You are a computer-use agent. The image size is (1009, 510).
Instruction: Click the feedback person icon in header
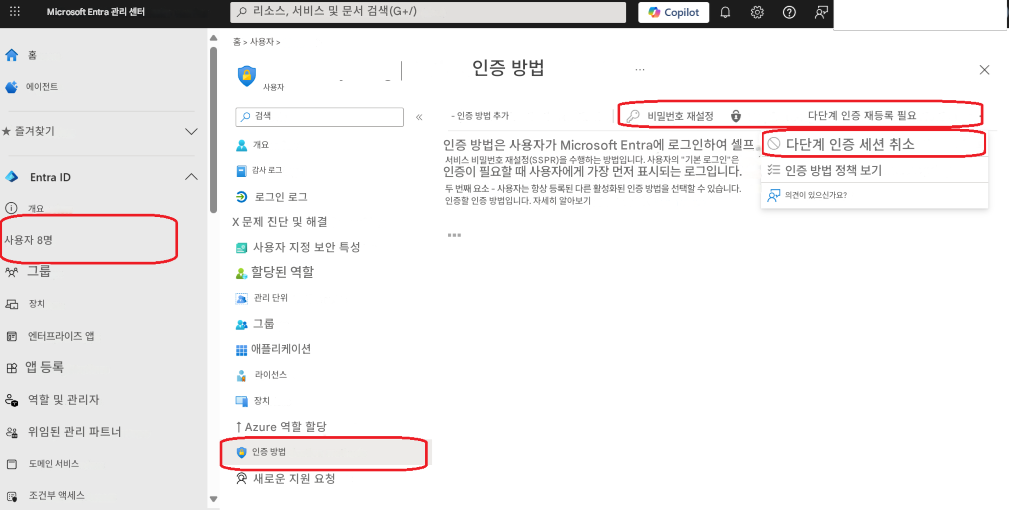point(821,12)
